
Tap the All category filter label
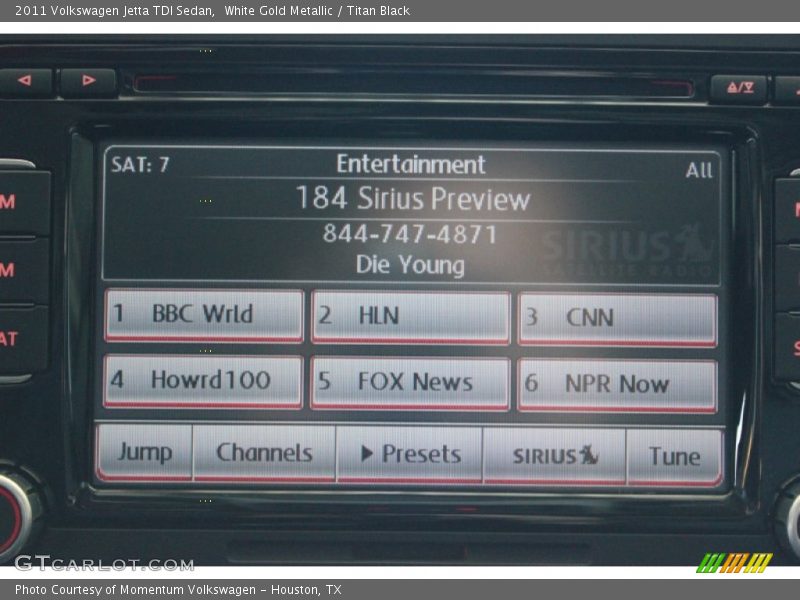click(x=699, y=170)
